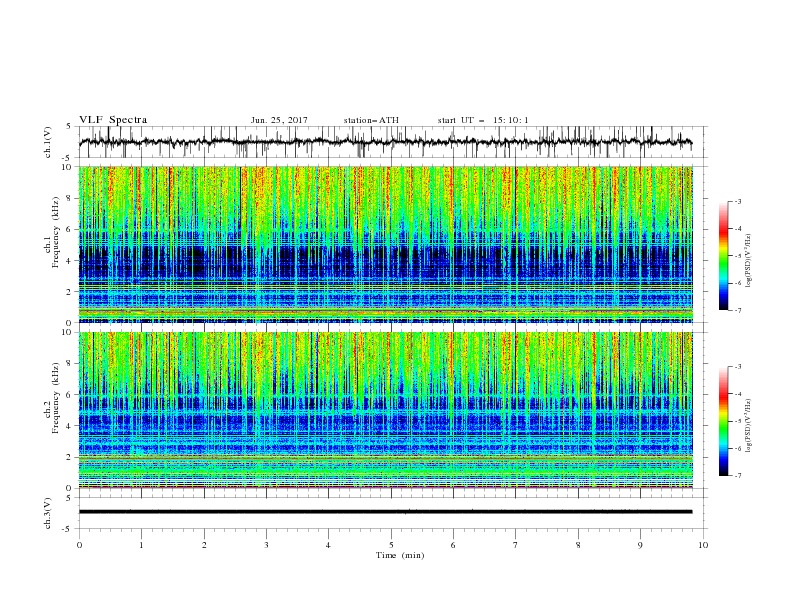Click the "-7" tick on ch.2 colorbar
The width and height of the screenshot is (792, 612).
pos(738,476)
